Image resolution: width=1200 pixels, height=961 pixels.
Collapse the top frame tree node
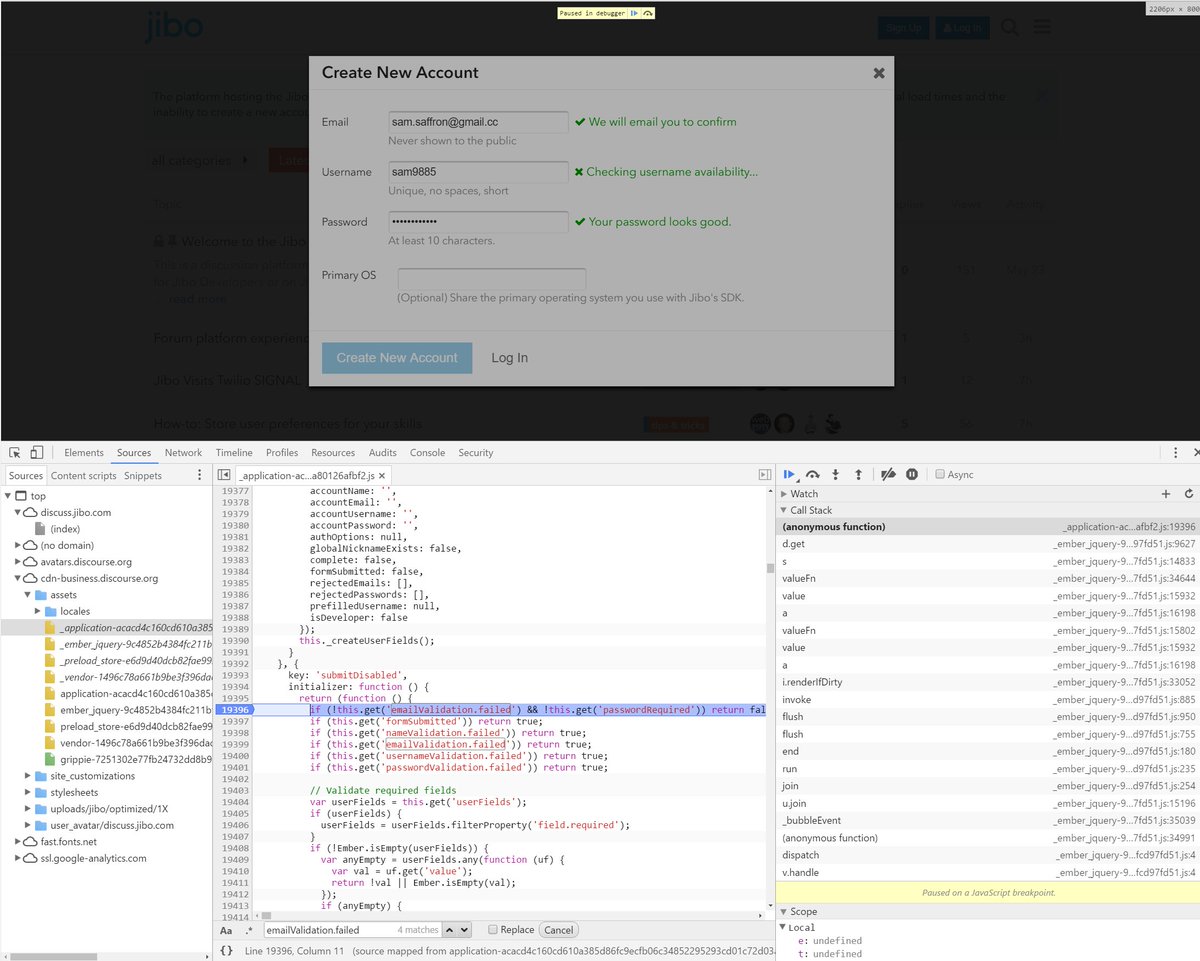click(x=9, y=496)
